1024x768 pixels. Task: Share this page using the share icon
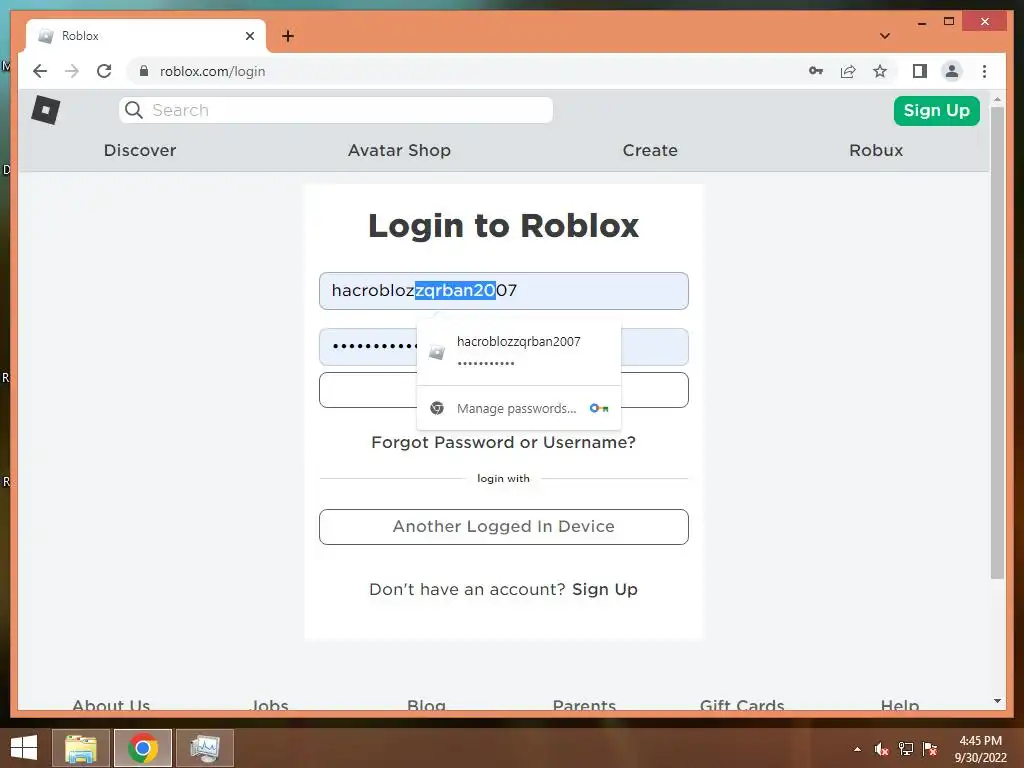pyautogui.click(x=848, y=71)
